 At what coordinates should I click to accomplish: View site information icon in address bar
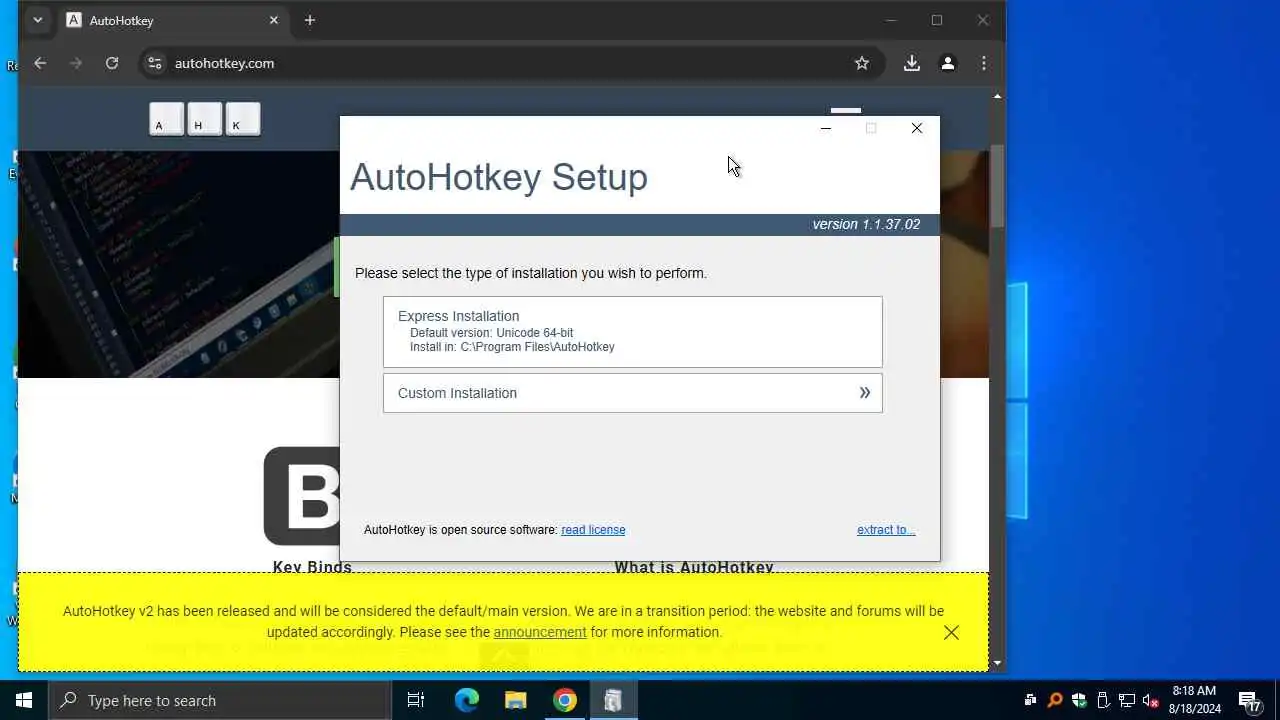pos(154,63)
